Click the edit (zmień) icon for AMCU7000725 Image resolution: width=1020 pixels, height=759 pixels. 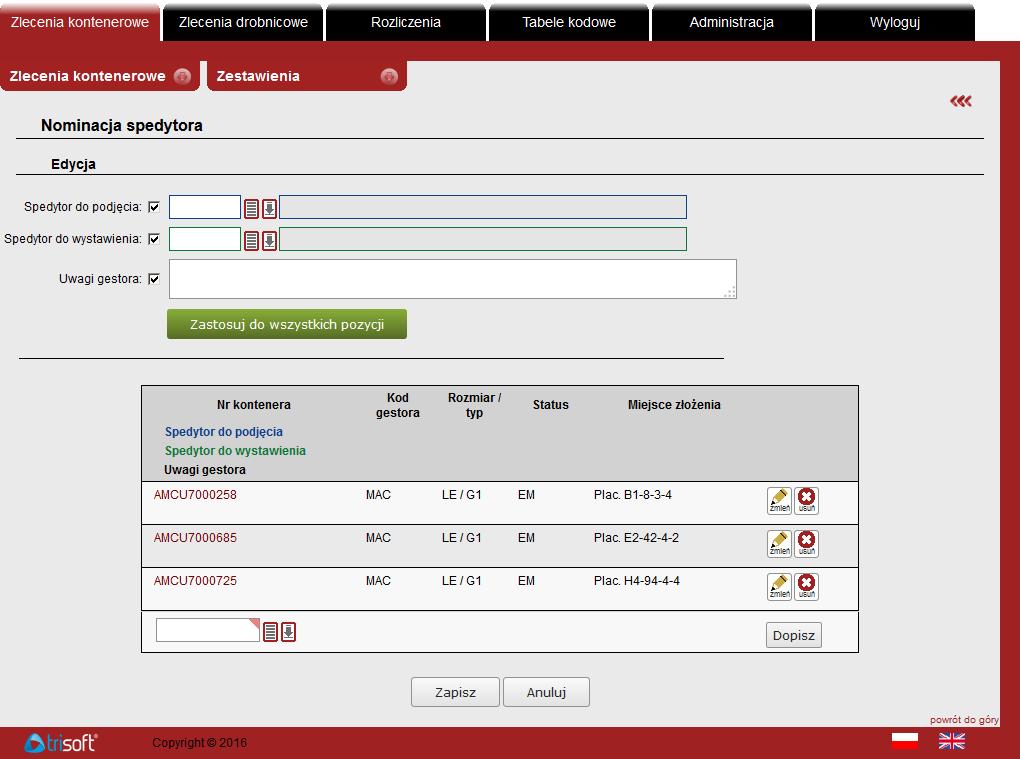coord(779,587)
